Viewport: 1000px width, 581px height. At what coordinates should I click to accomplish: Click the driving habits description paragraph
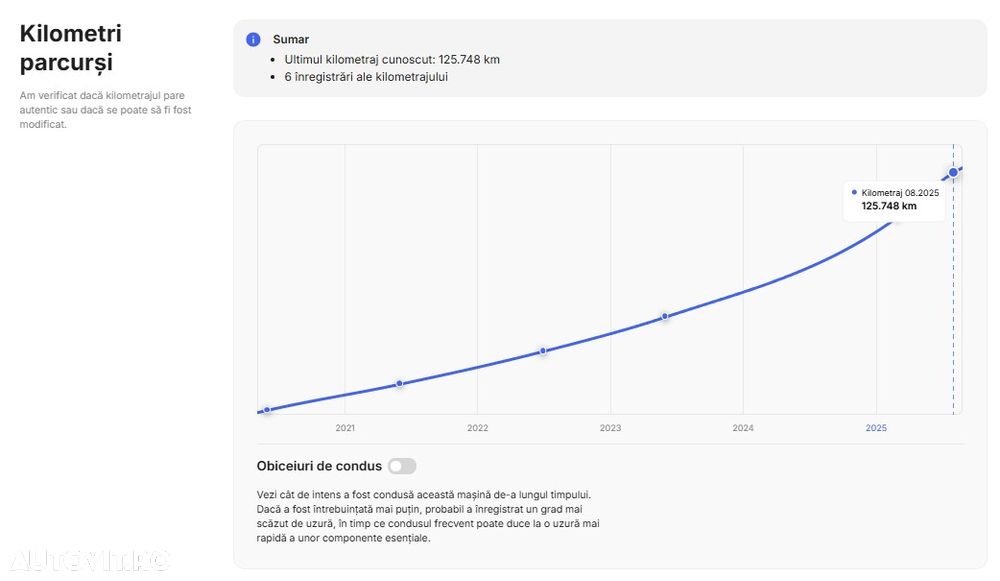tap(428, 516)
